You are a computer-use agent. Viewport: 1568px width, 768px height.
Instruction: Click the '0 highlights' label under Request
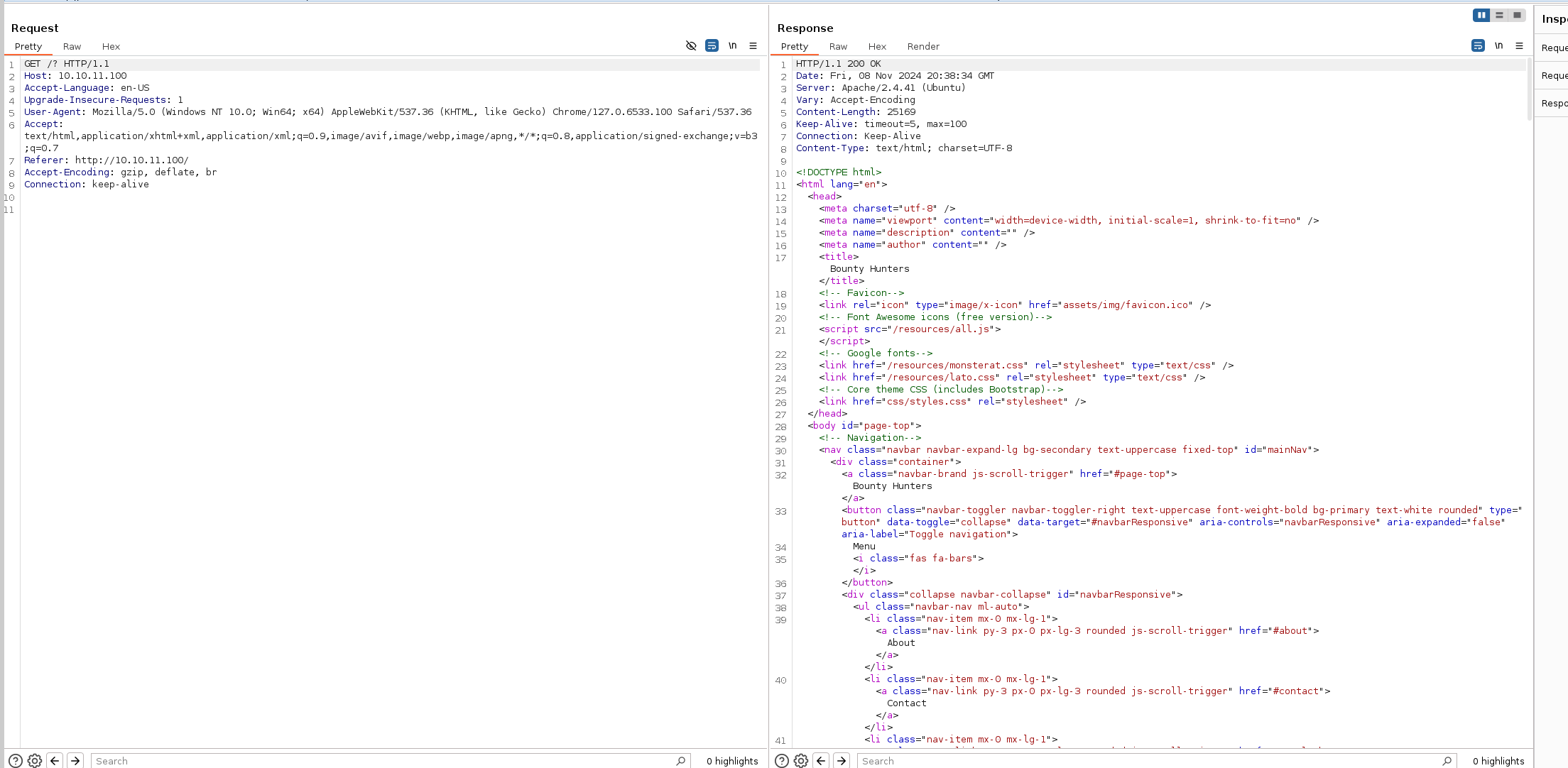pyautogui.click(x=732, y=760)
